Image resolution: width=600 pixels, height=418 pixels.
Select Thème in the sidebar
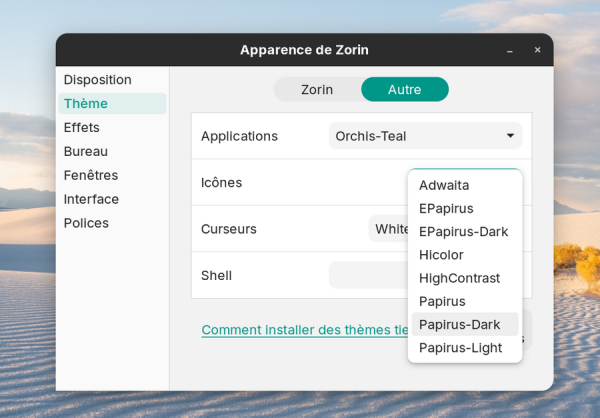pos(86,103)
